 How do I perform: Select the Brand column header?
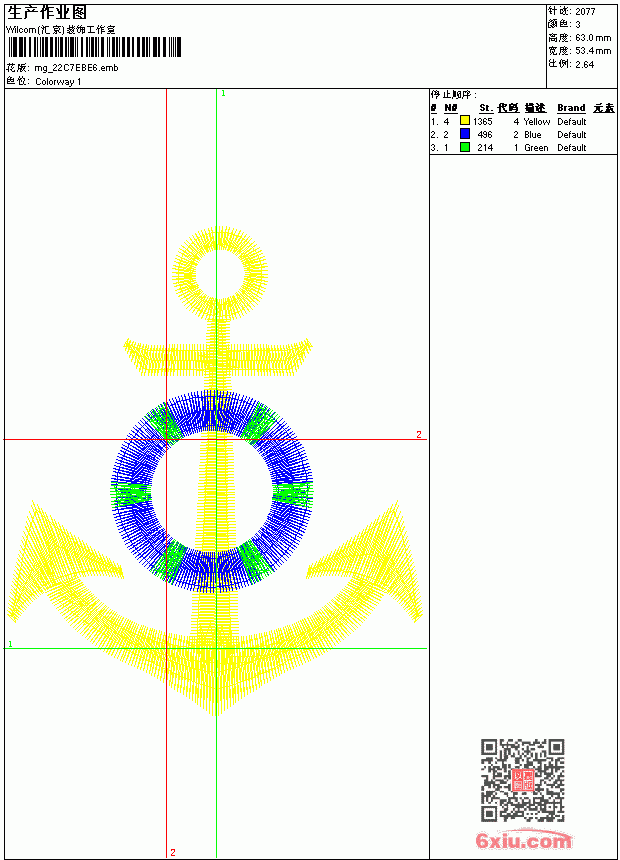[571, 108]
